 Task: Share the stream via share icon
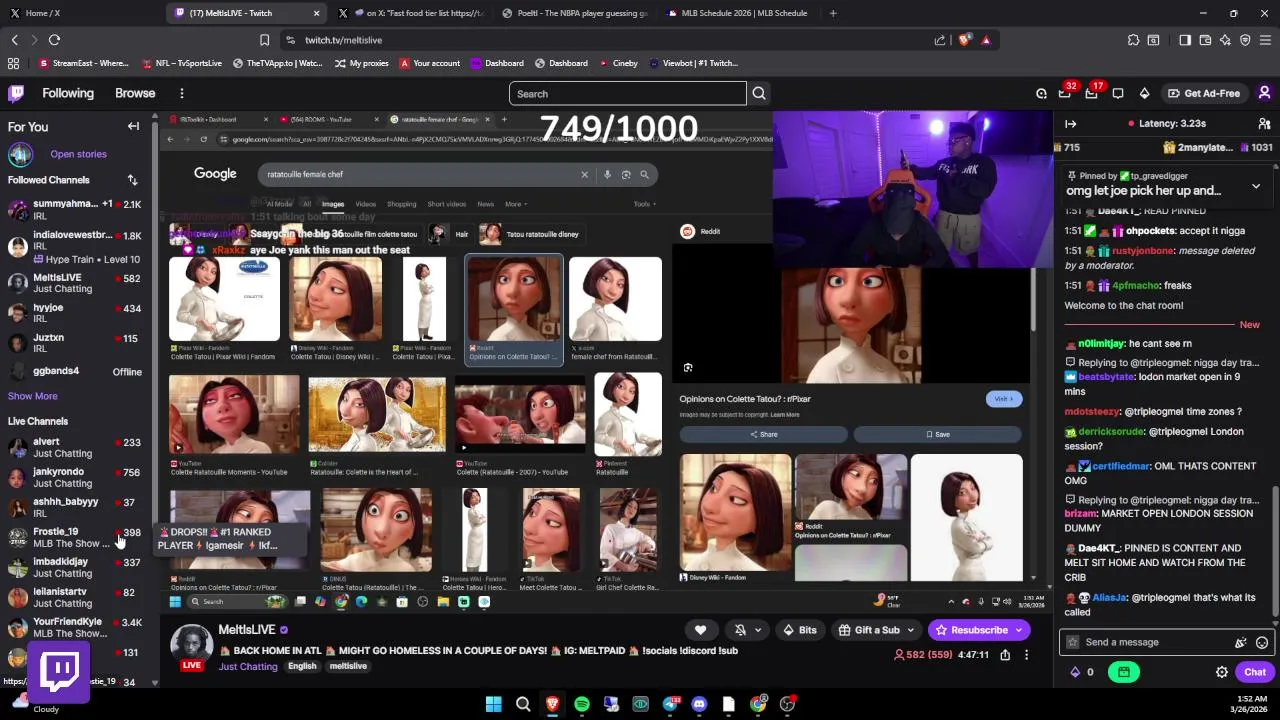1005,655
